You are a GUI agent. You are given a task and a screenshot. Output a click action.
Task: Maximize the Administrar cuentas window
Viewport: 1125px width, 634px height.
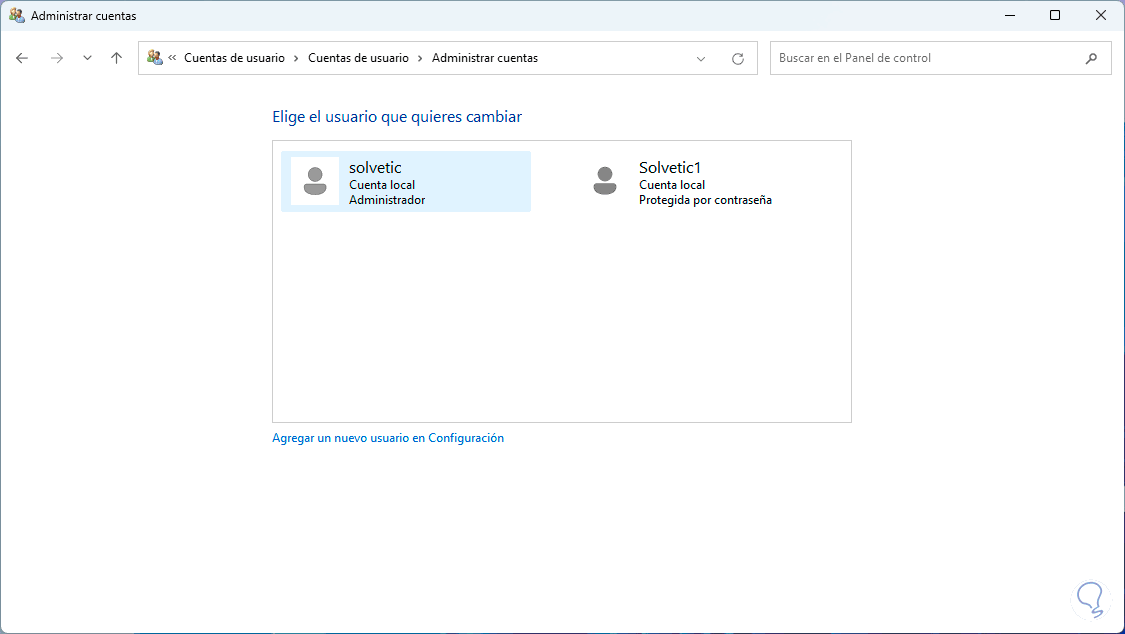point(1055,16)
